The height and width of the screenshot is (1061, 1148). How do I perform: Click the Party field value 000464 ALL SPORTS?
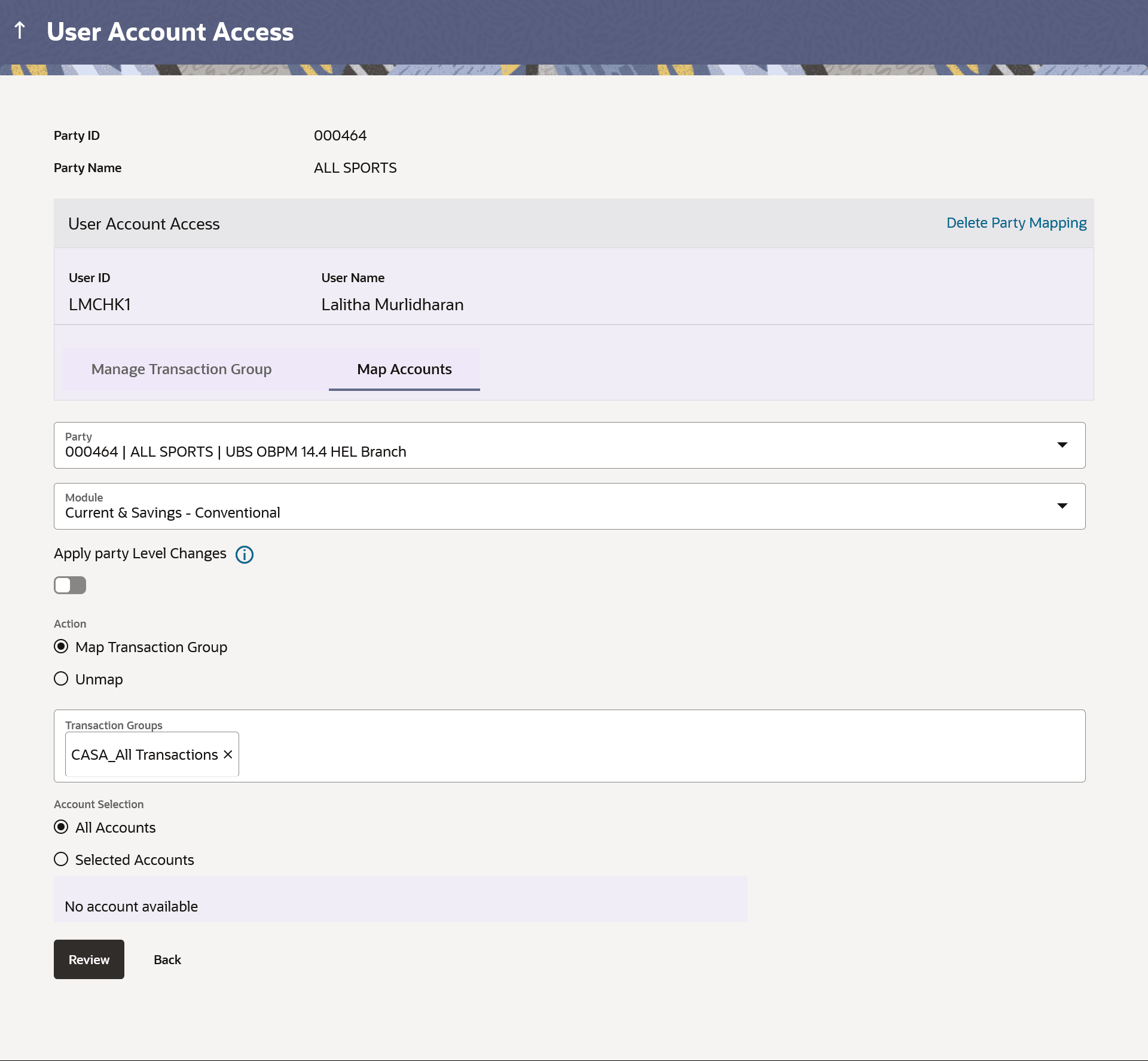tap(236, 452)
